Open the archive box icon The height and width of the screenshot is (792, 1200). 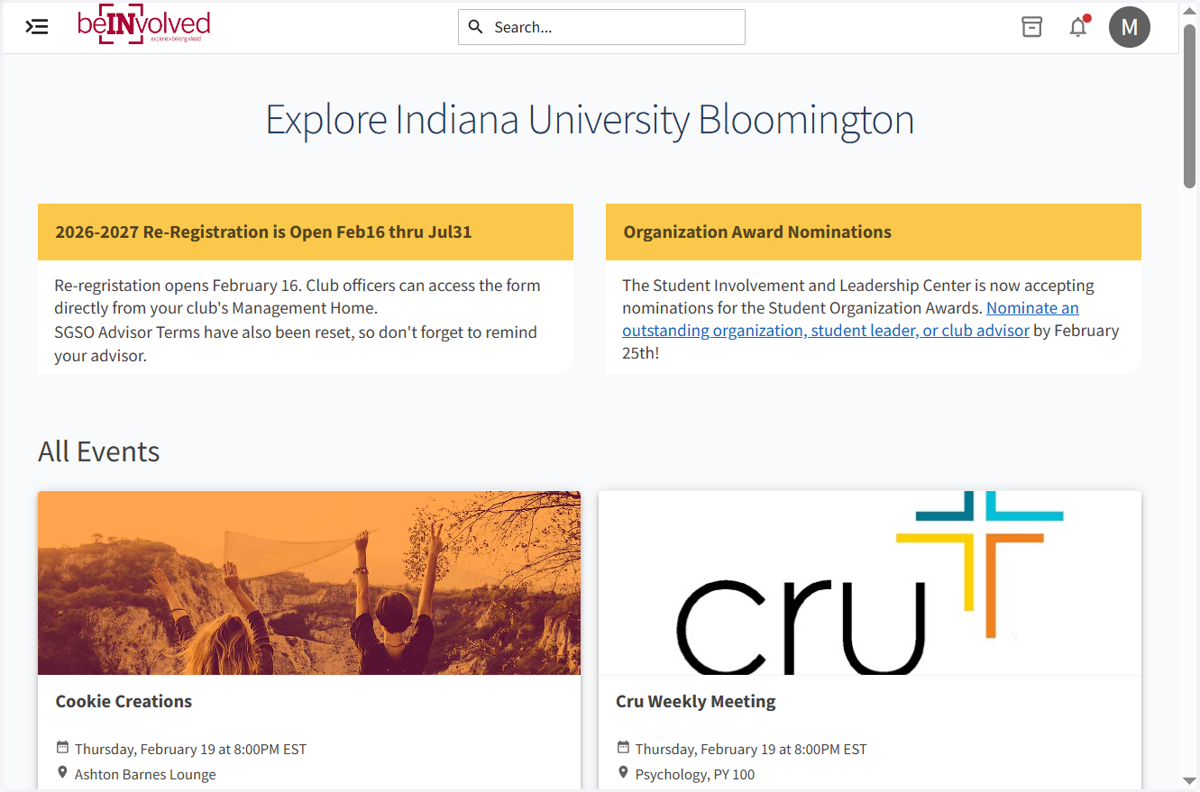pyautogui.click(x=1032, y=27)
